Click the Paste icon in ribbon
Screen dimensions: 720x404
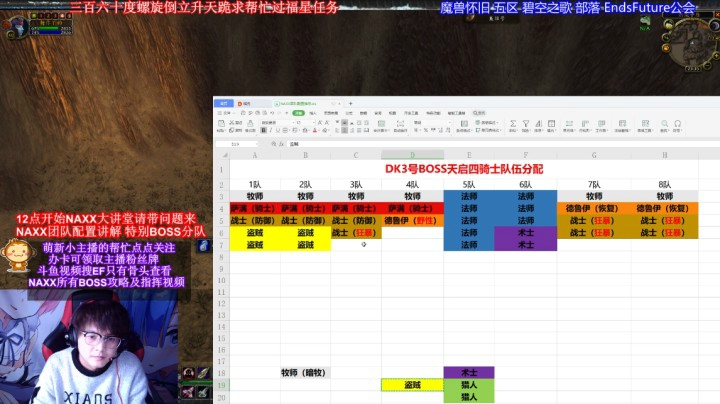point(221,123)
